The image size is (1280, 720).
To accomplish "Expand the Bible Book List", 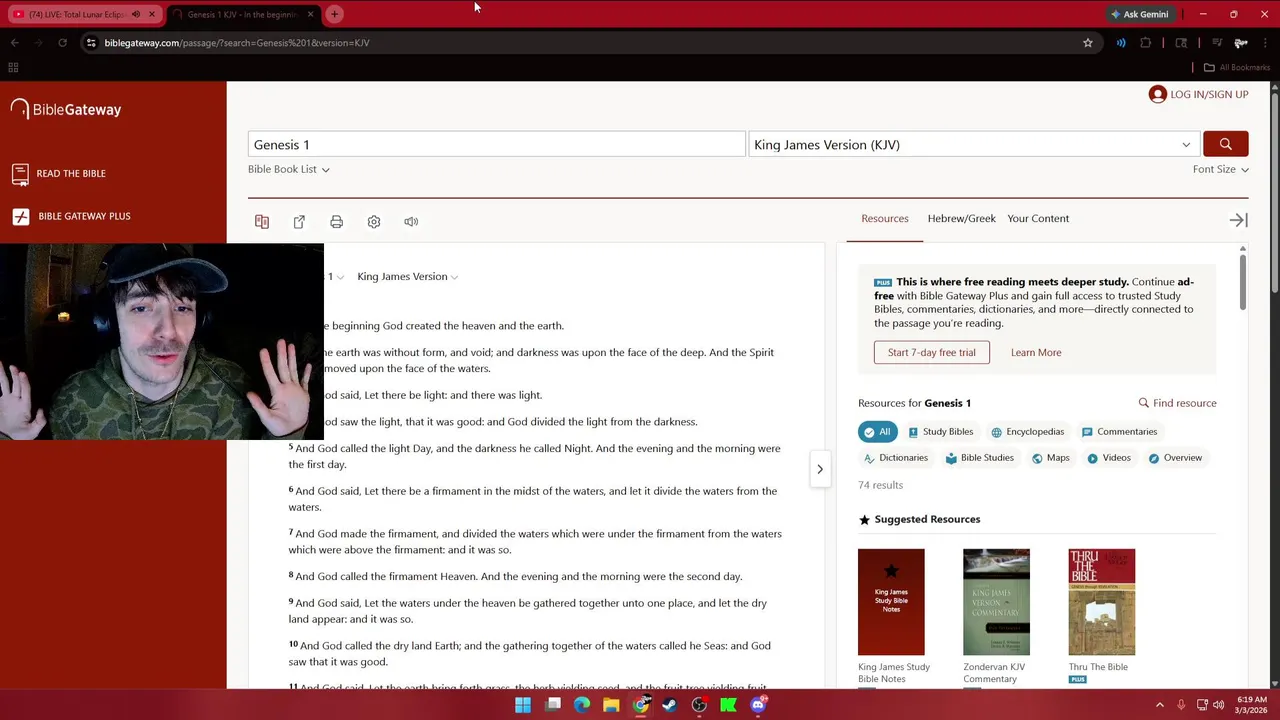I will [289, 169].
